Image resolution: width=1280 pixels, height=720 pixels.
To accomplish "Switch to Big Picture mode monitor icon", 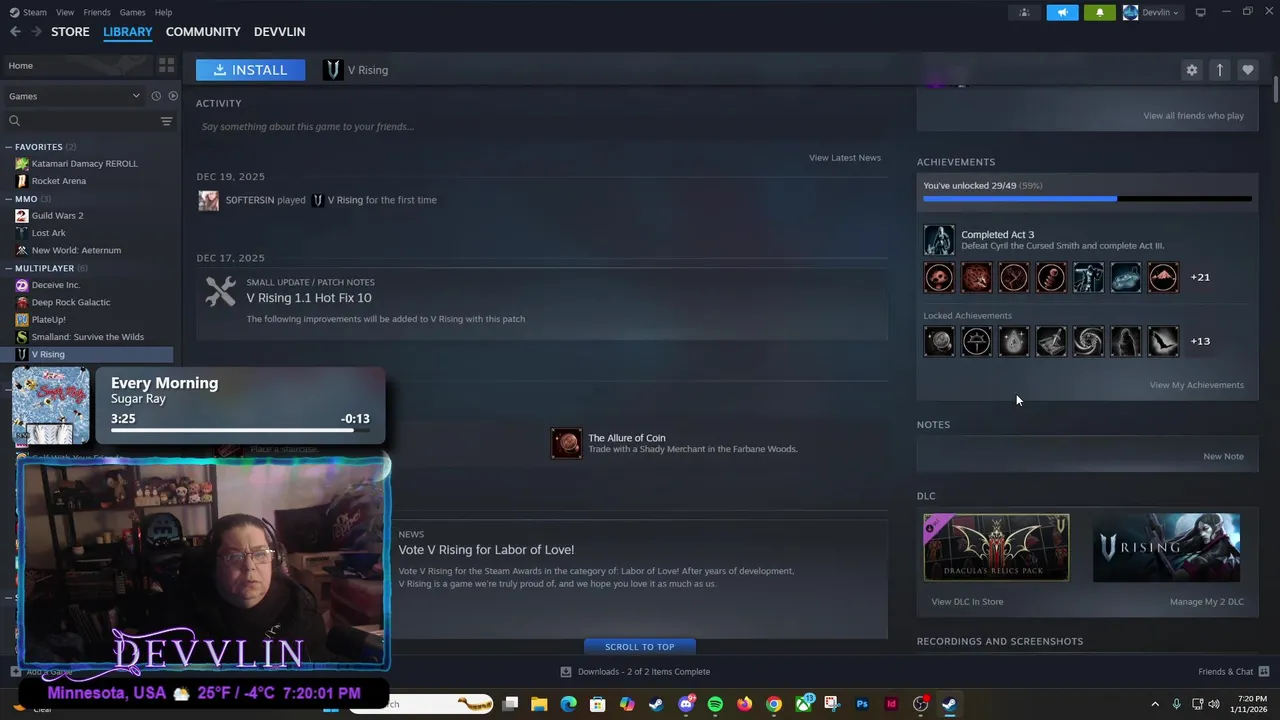I will (1201, 12).
